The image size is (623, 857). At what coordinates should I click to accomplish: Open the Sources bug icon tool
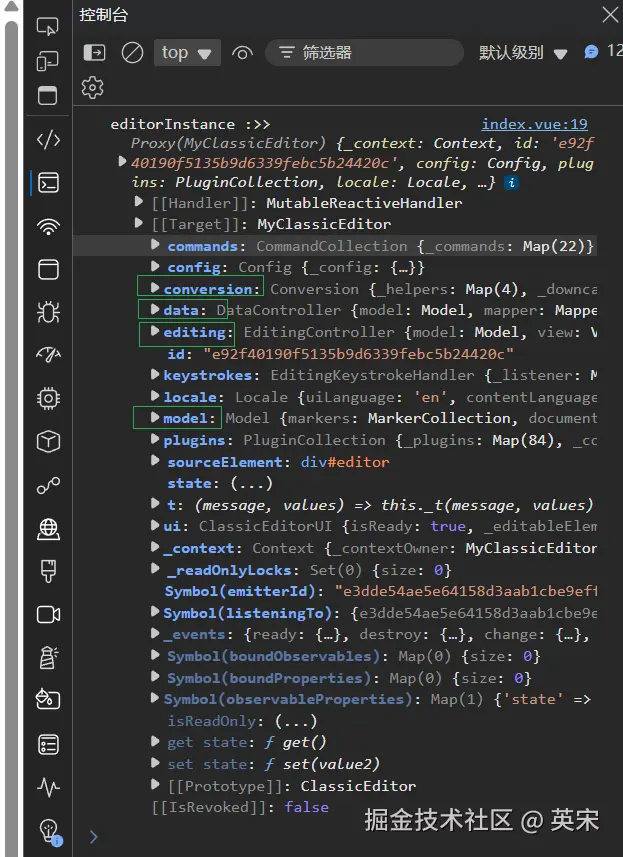(48, 312)
